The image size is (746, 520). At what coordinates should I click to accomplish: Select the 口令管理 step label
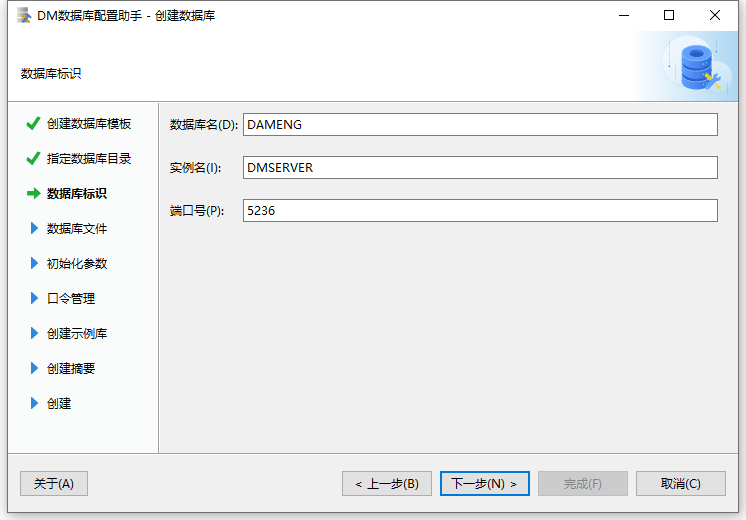tap(71, 298)
